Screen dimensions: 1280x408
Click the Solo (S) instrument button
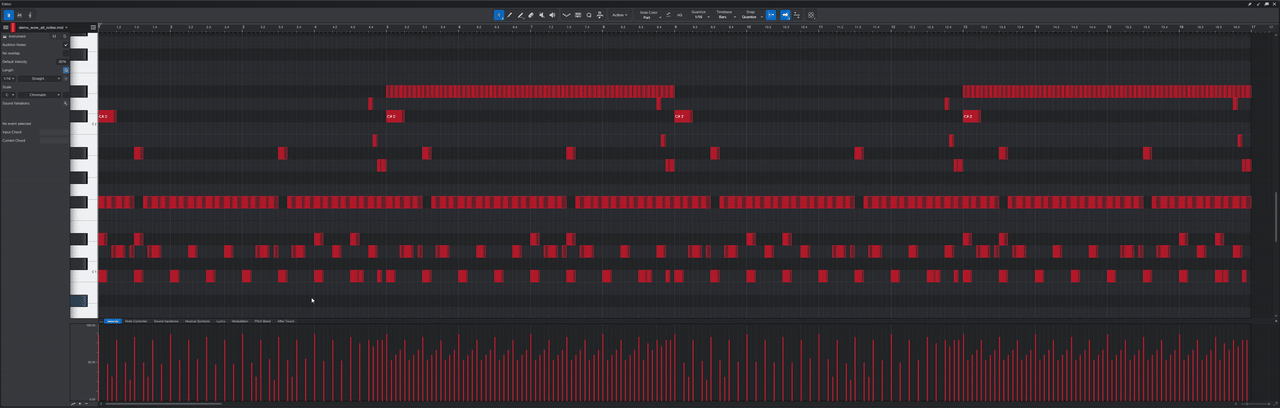point(64,36)
